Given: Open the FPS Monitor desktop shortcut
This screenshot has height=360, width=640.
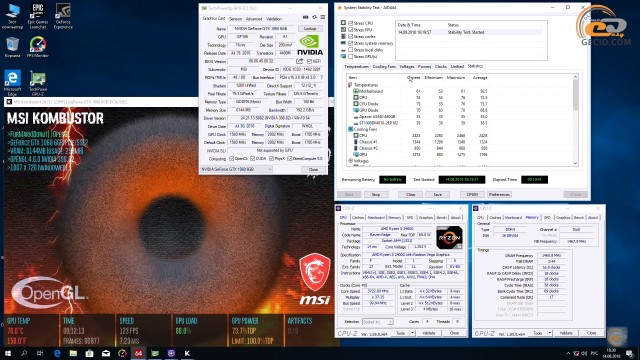Looking at the screenshot, I should click(x=38, y=47).
